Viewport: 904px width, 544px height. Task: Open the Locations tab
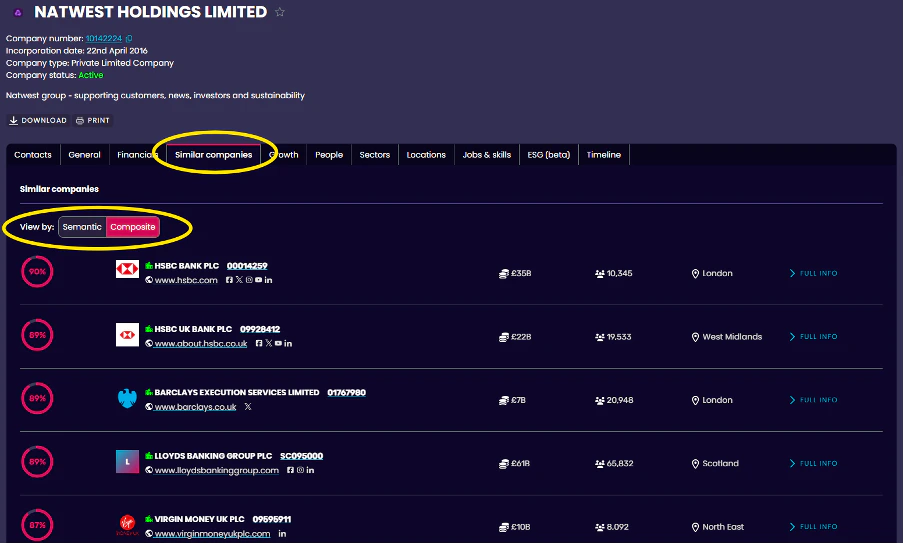pos(426,154)
